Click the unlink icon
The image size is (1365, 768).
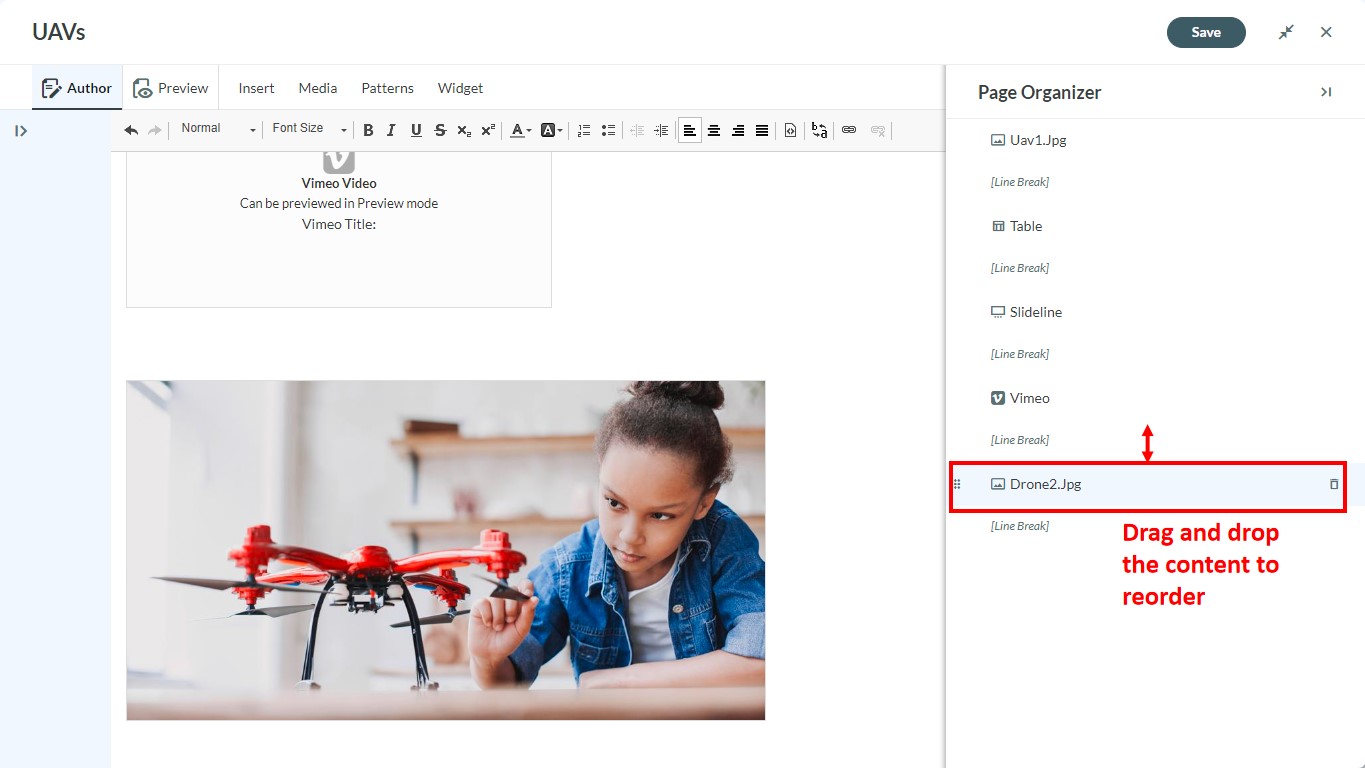tap(878, 130)
